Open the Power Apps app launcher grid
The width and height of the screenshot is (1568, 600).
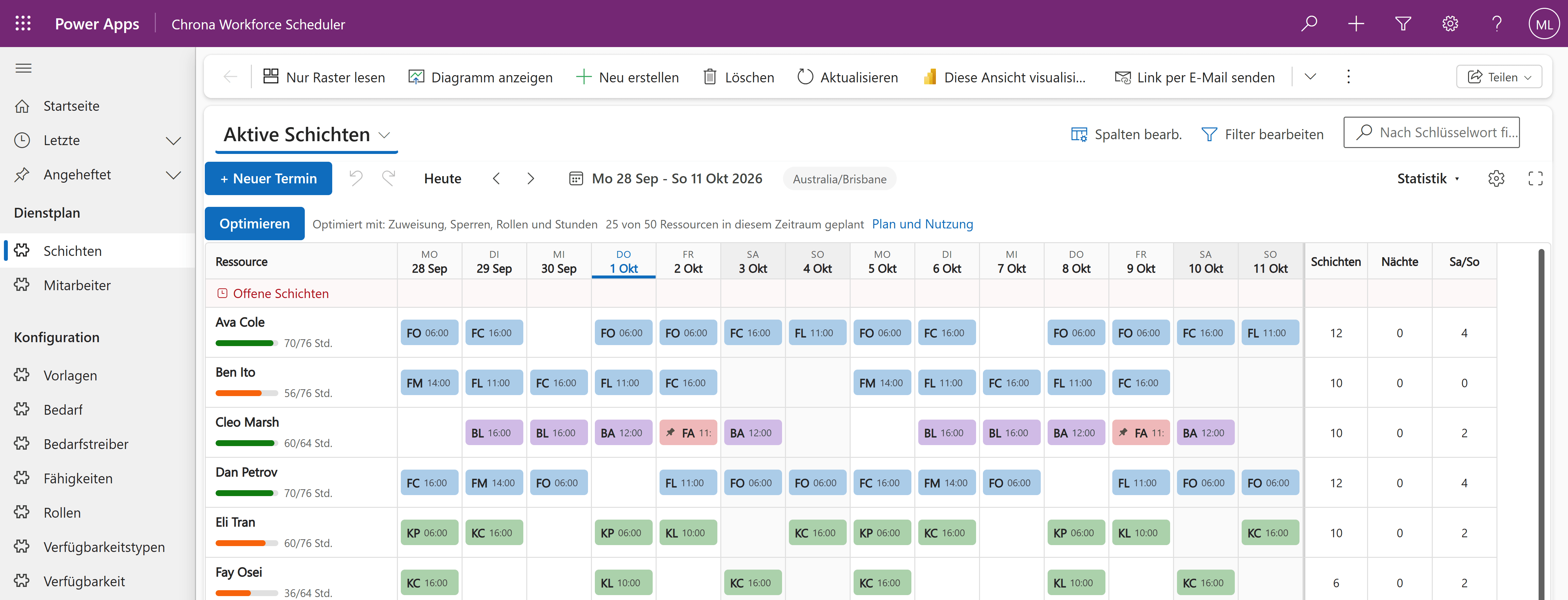click(23, 24)
